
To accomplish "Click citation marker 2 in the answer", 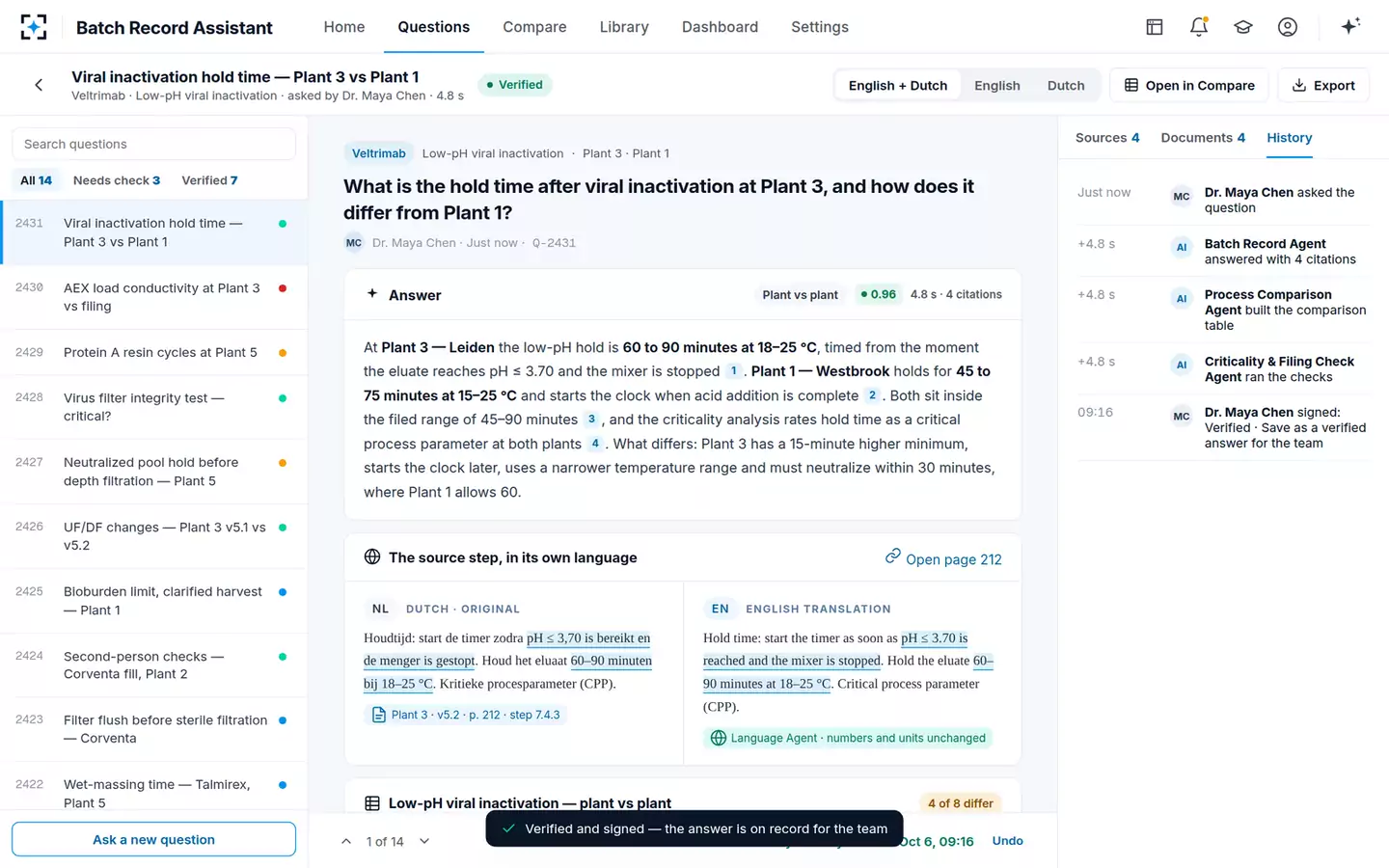I will click(872, 395).
